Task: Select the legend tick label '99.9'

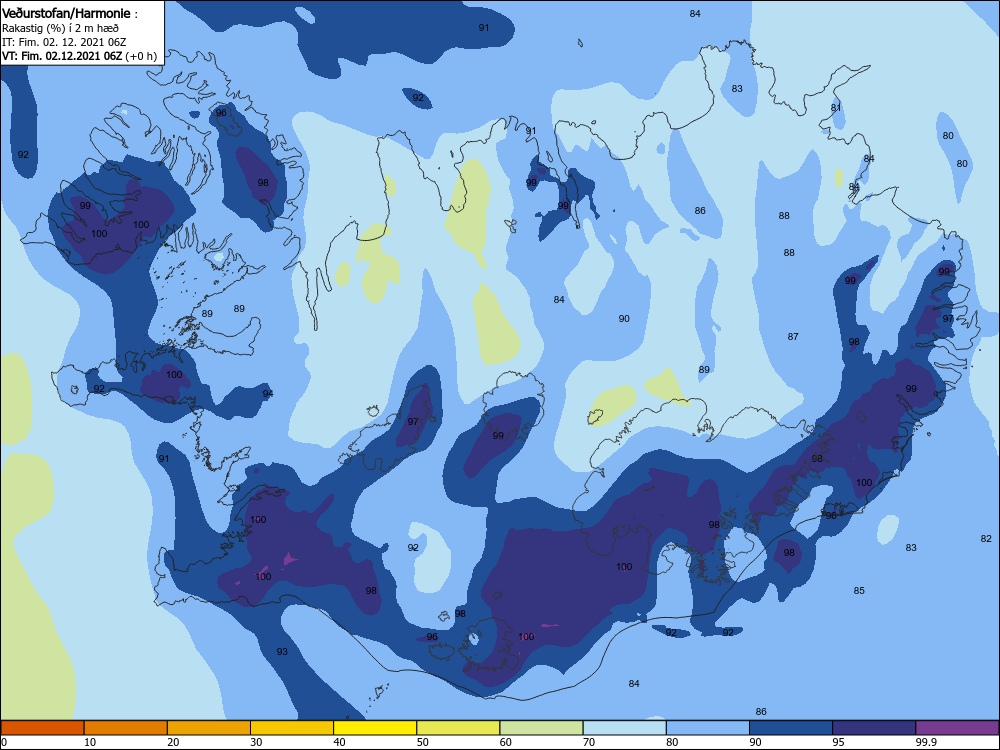Action: 926,742
